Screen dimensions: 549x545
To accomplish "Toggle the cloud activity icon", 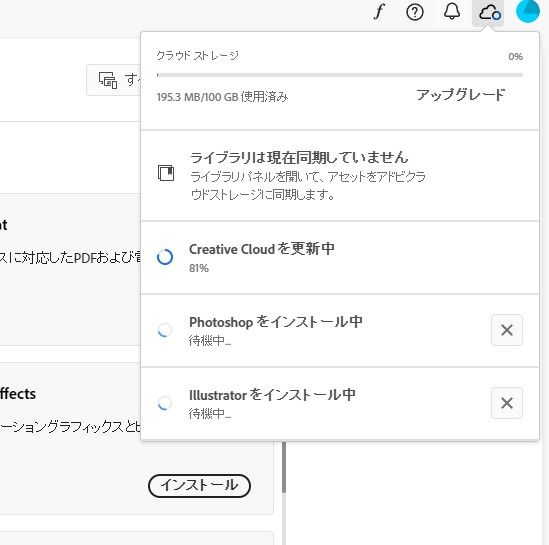I will [x=488, y=13].
